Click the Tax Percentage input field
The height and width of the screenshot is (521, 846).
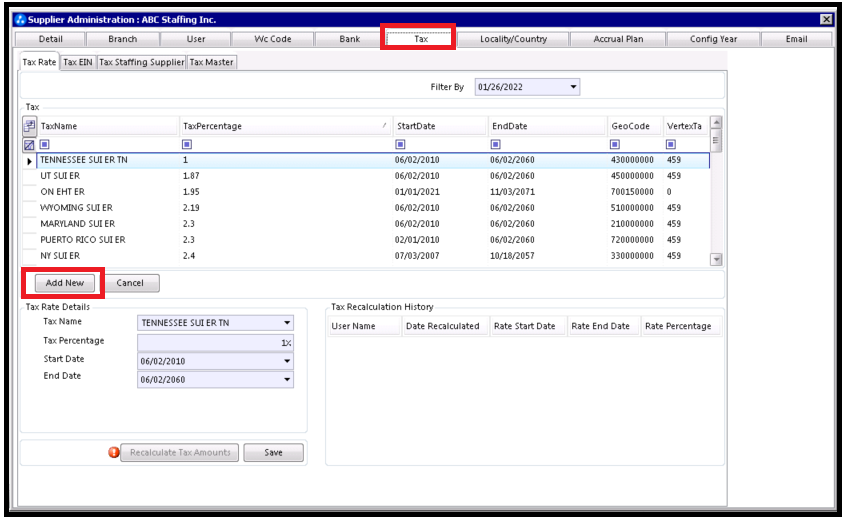click(x=215, y=342)
